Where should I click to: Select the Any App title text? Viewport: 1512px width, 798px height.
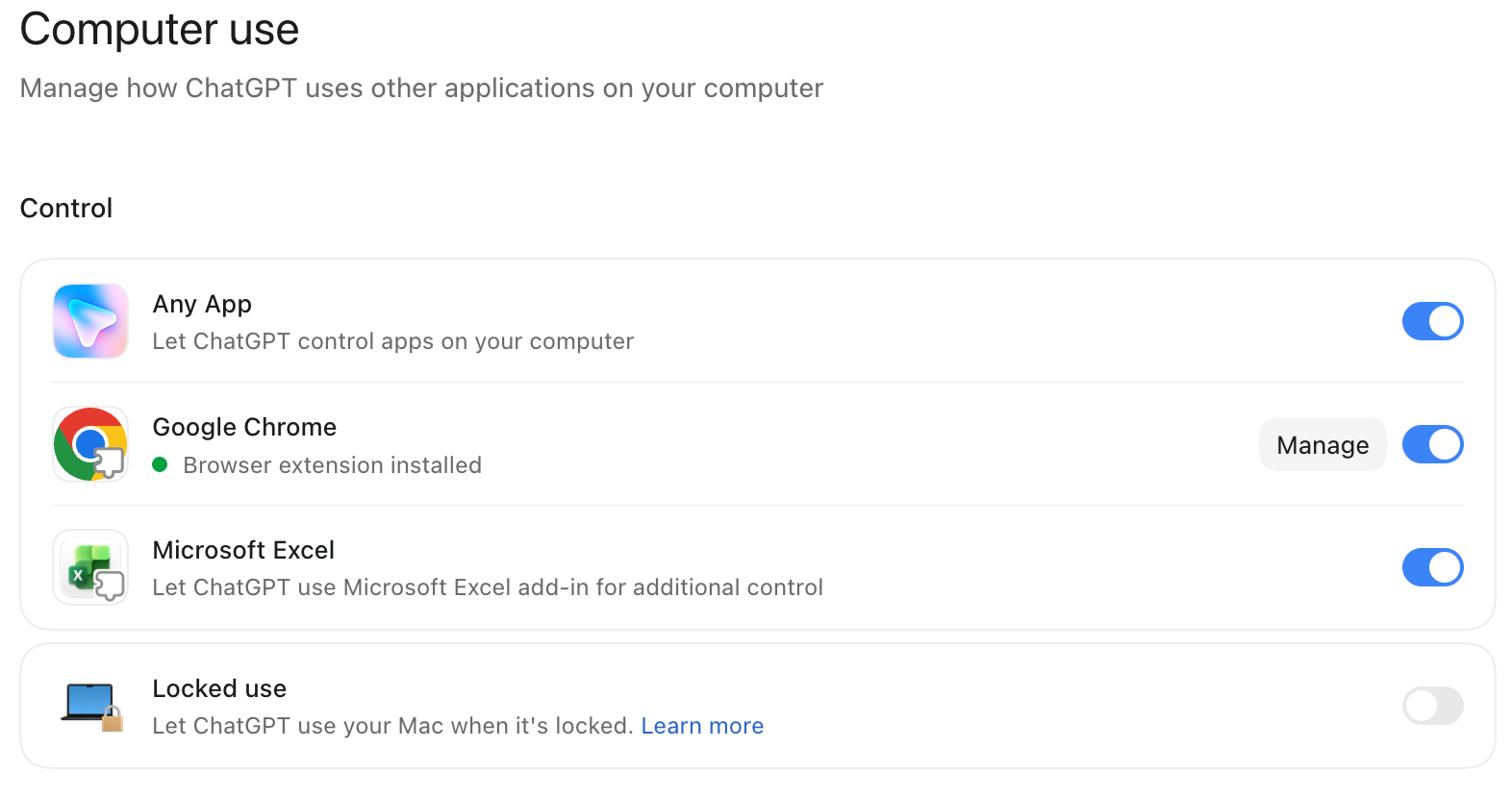point(202,305)
